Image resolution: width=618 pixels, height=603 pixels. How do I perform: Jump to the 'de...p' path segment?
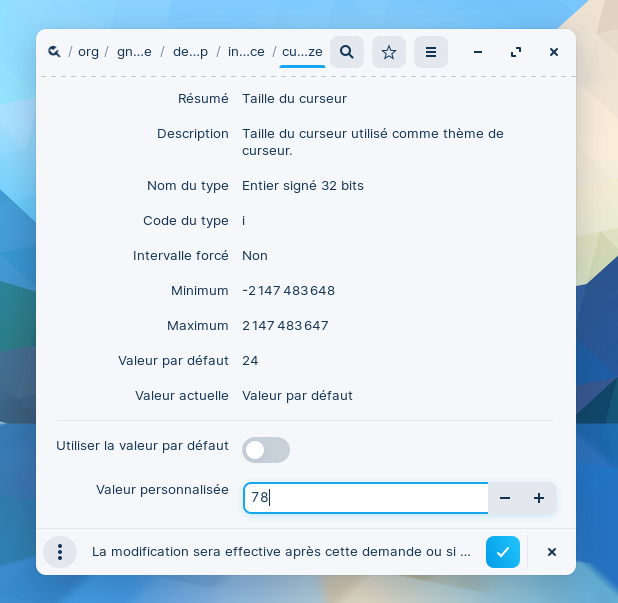pos(190,52)
